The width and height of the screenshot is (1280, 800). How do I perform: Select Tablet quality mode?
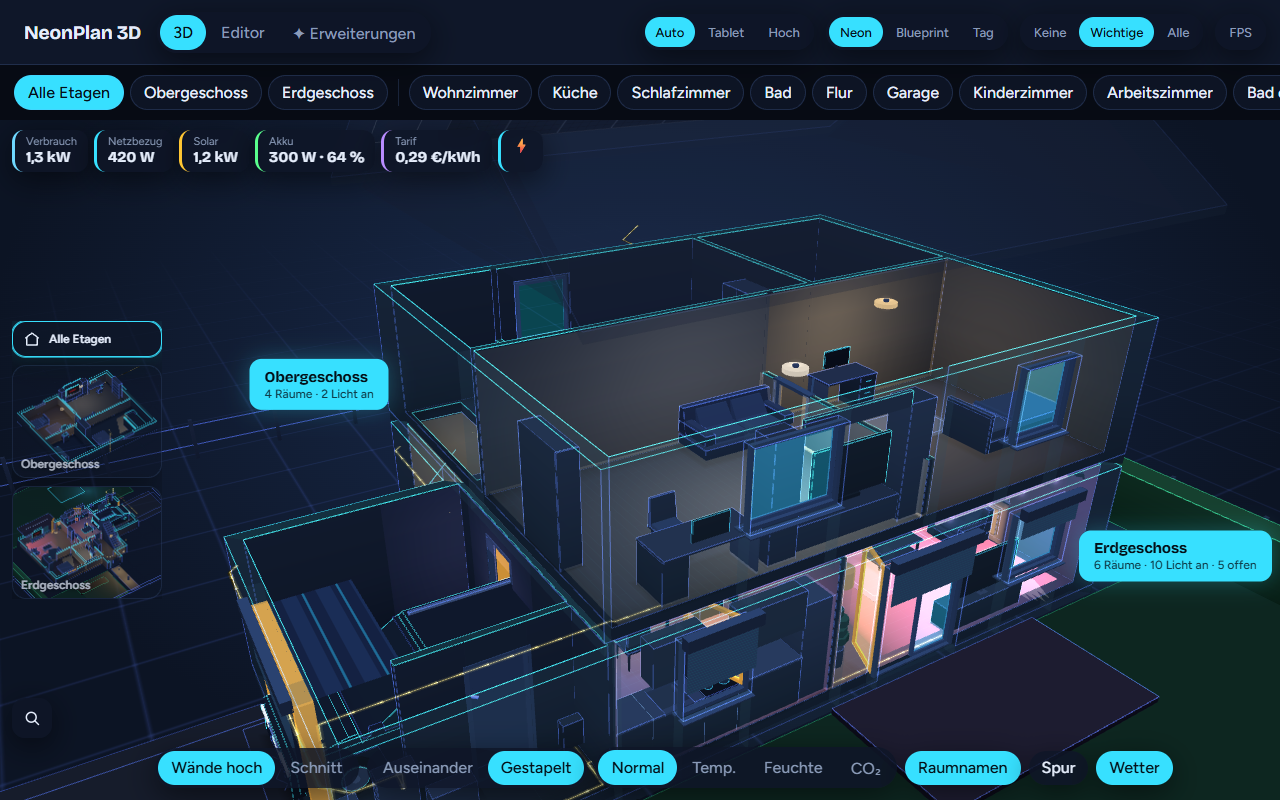[726, 33]
